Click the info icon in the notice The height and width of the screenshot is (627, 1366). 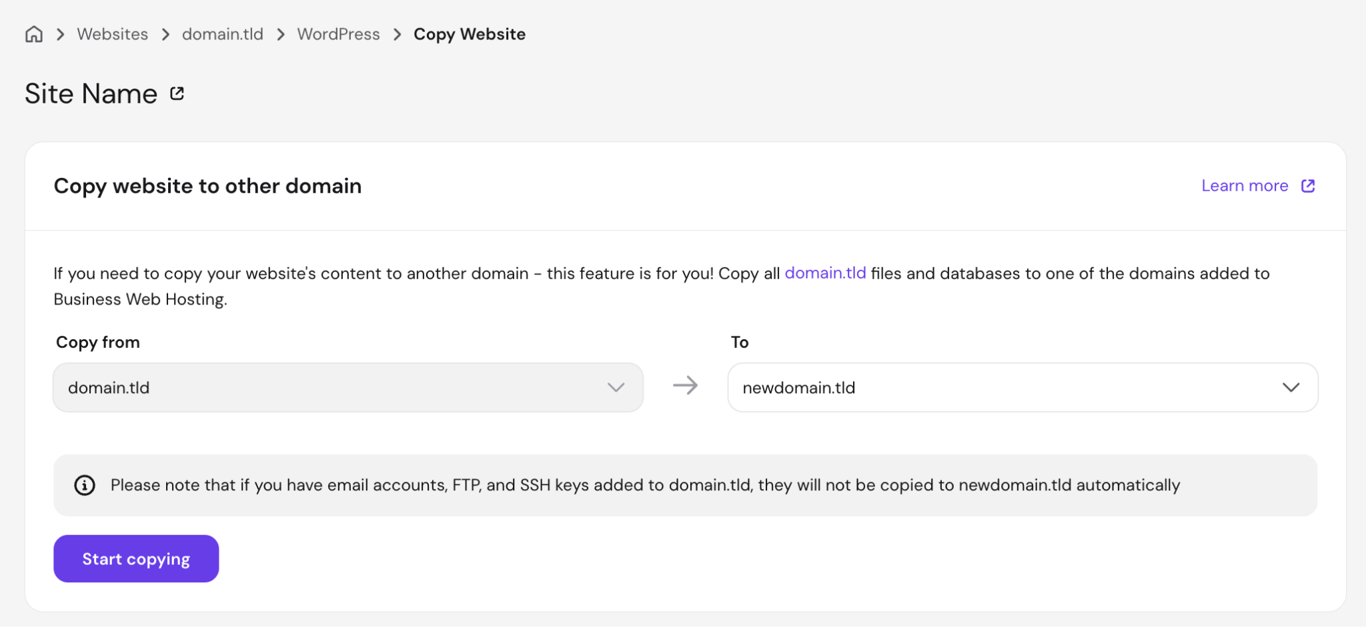click(85, 485)
